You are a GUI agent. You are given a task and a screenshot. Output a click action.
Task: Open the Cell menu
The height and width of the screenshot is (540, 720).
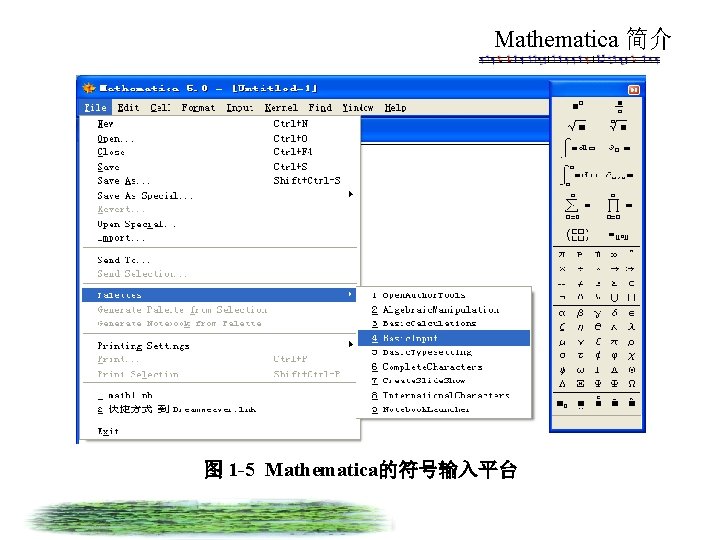point(160,107)
